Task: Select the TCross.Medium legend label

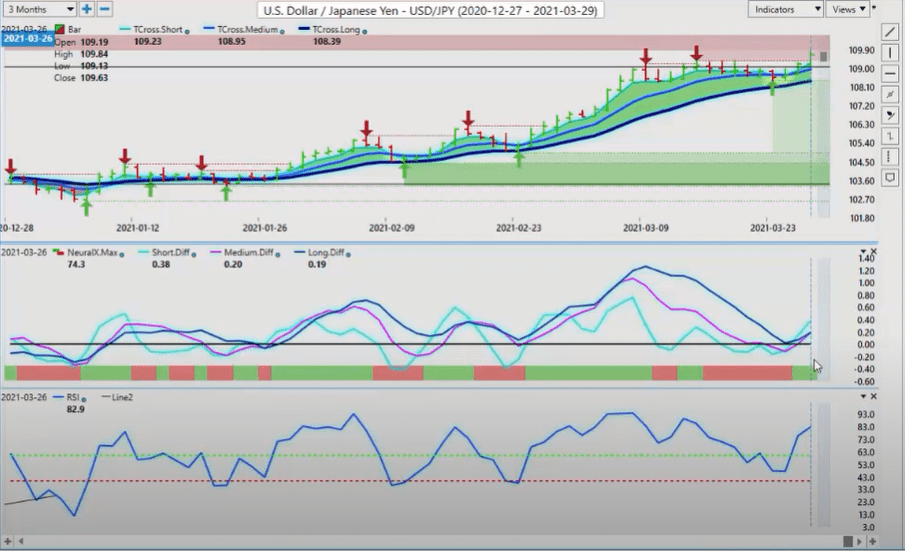Action: (x=247, y=29)
